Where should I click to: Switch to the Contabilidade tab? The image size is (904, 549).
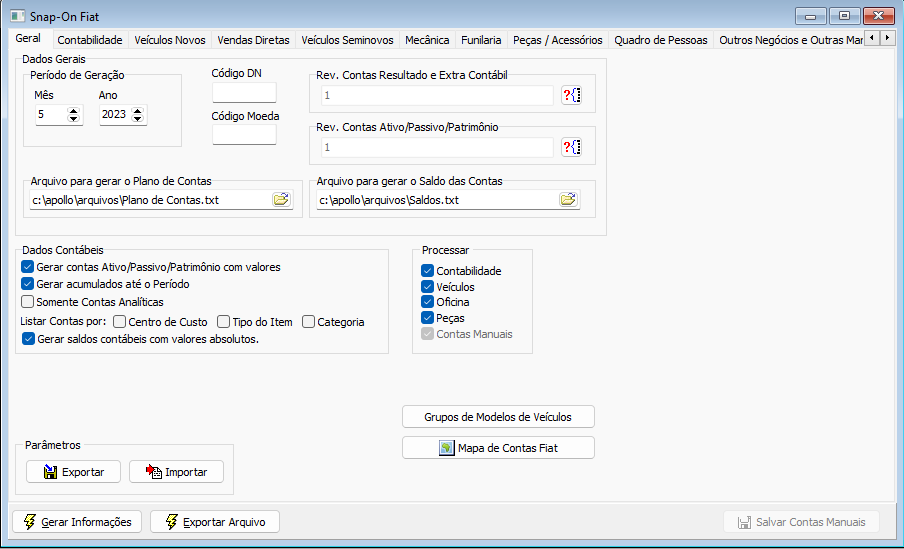[x=90, y=40]
